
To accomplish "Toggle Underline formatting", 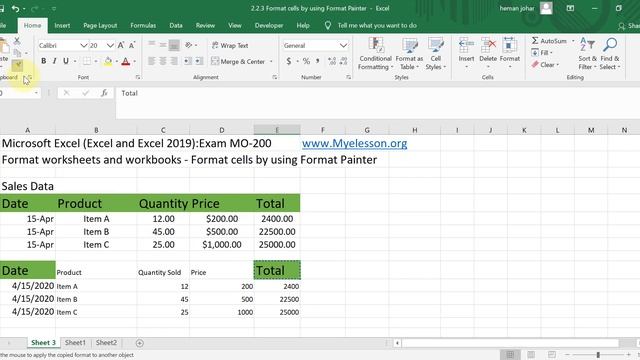I will (x=66, y=61).
